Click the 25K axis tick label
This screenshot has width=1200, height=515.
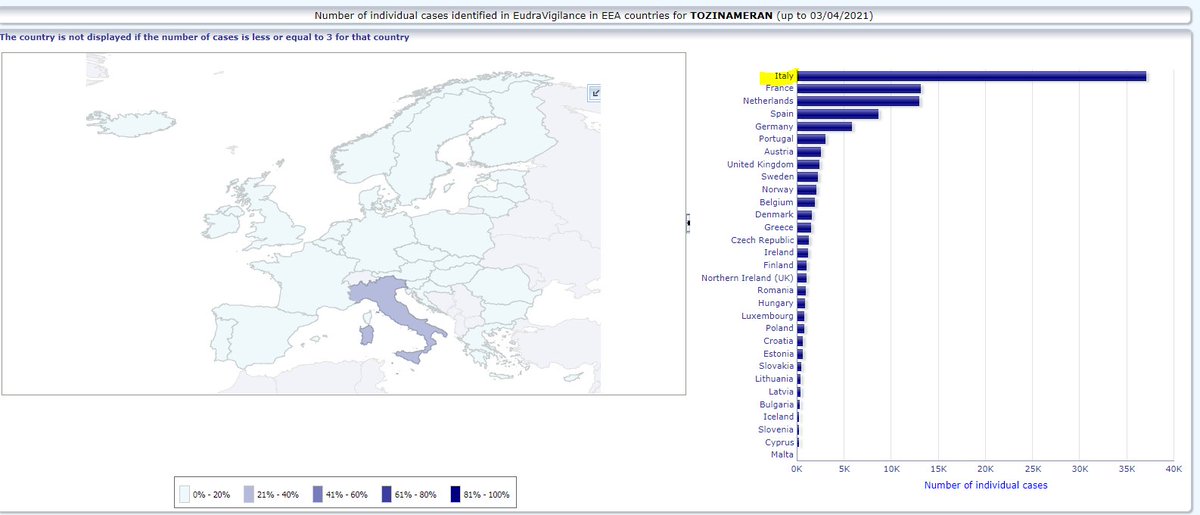(1033, 468)
